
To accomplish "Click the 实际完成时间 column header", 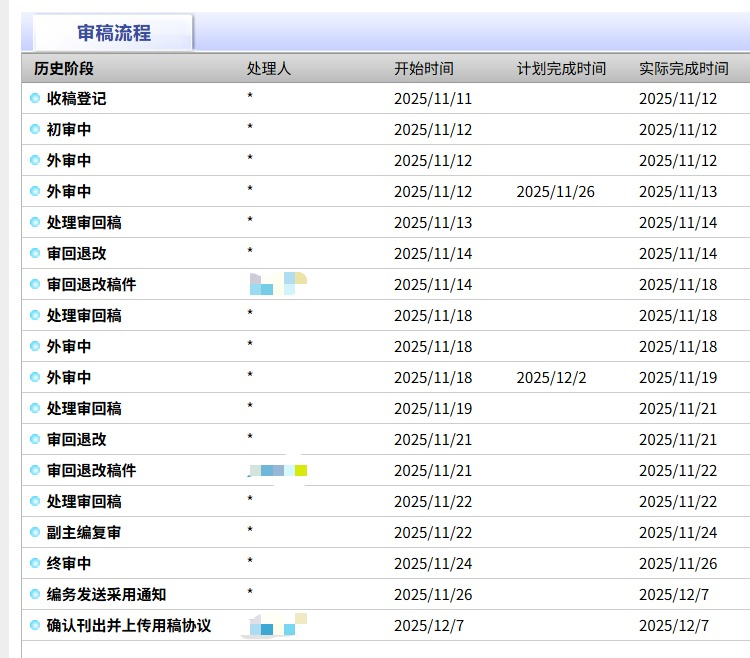I will pyautogui.click(x=683, y=69).
